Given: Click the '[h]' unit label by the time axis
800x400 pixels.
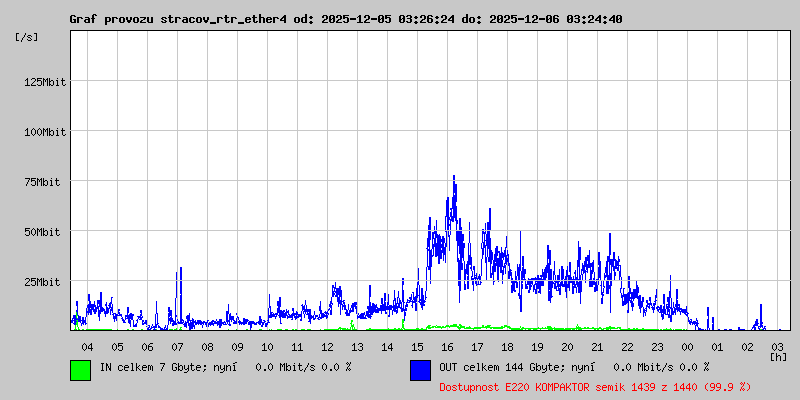Looking at the screenshot, I should [778, 357].
